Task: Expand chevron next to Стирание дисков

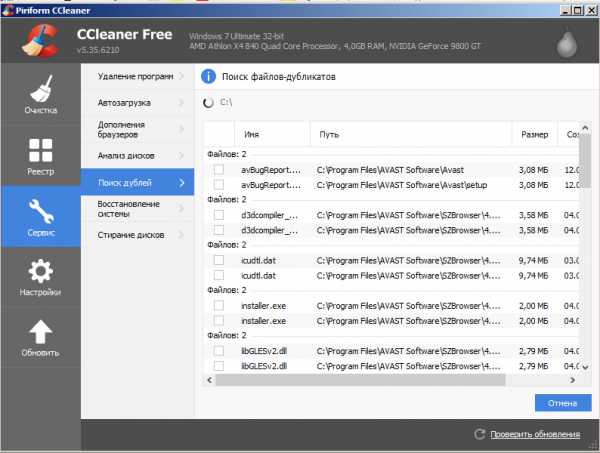Action: [181, 235]
